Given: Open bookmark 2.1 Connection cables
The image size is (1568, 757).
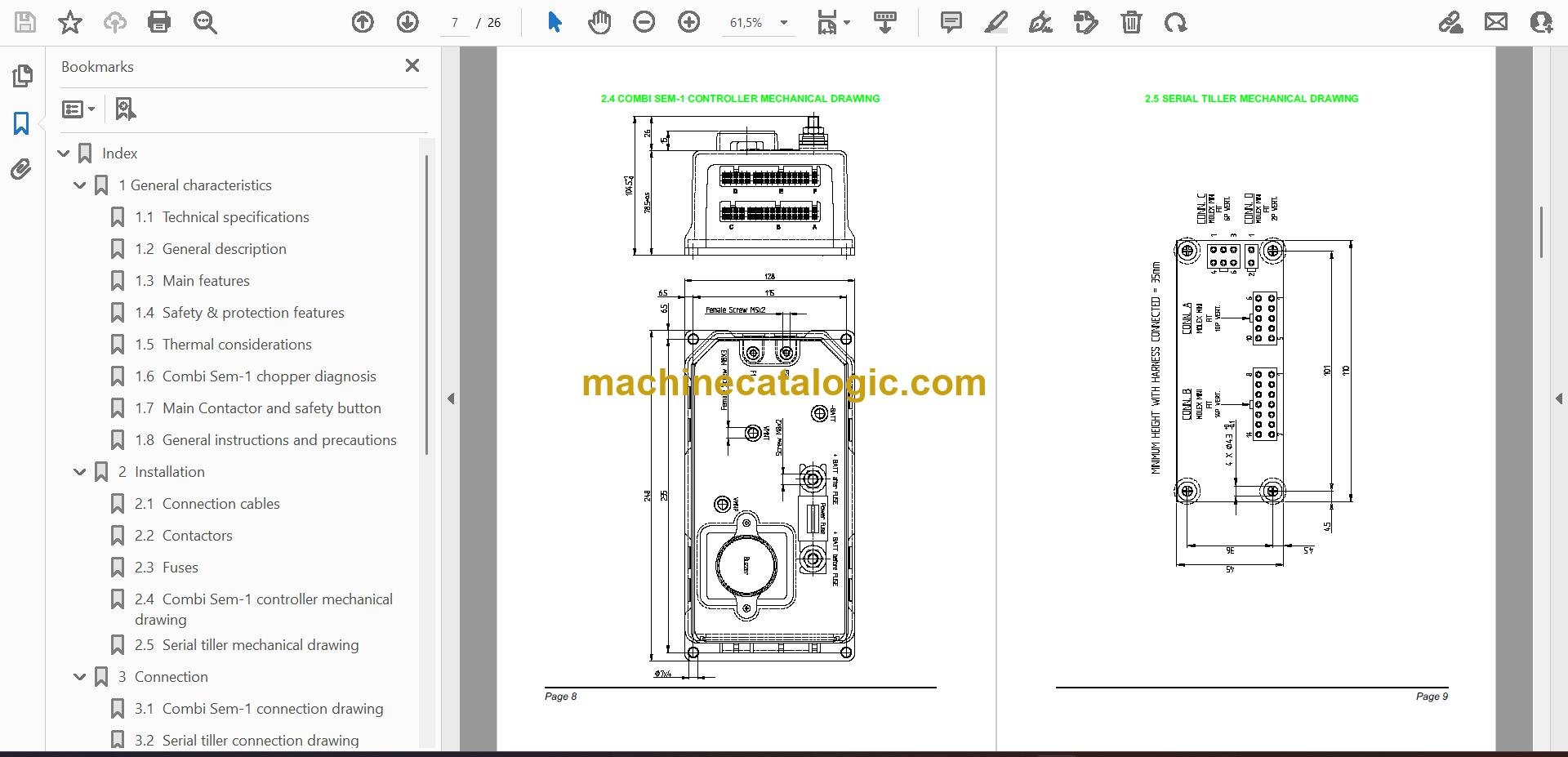Looking at the screenshot, I should point(207,504).
